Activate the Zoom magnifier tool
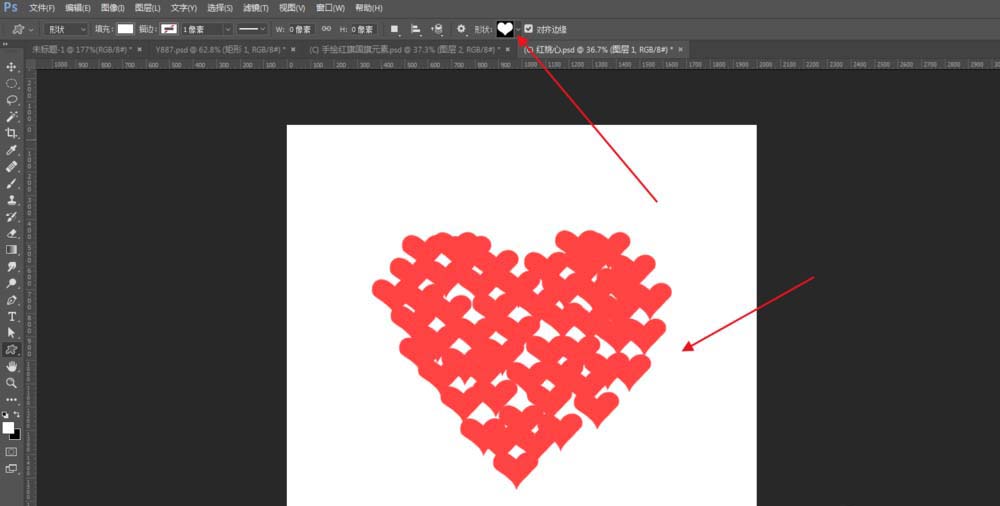Viewport: 1000px width, 506px height. point(12,382)
